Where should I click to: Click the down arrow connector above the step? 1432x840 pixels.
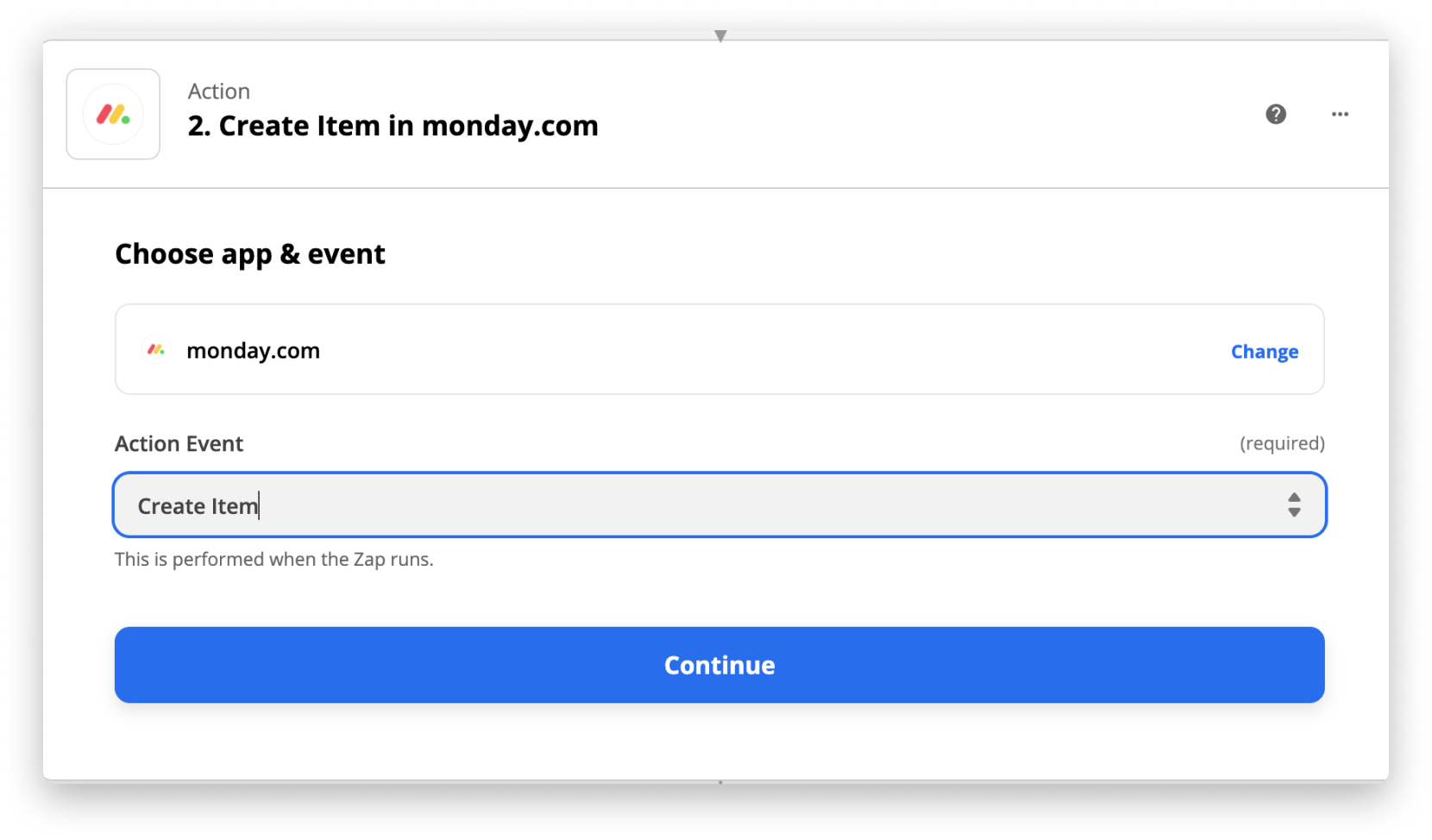720,35
